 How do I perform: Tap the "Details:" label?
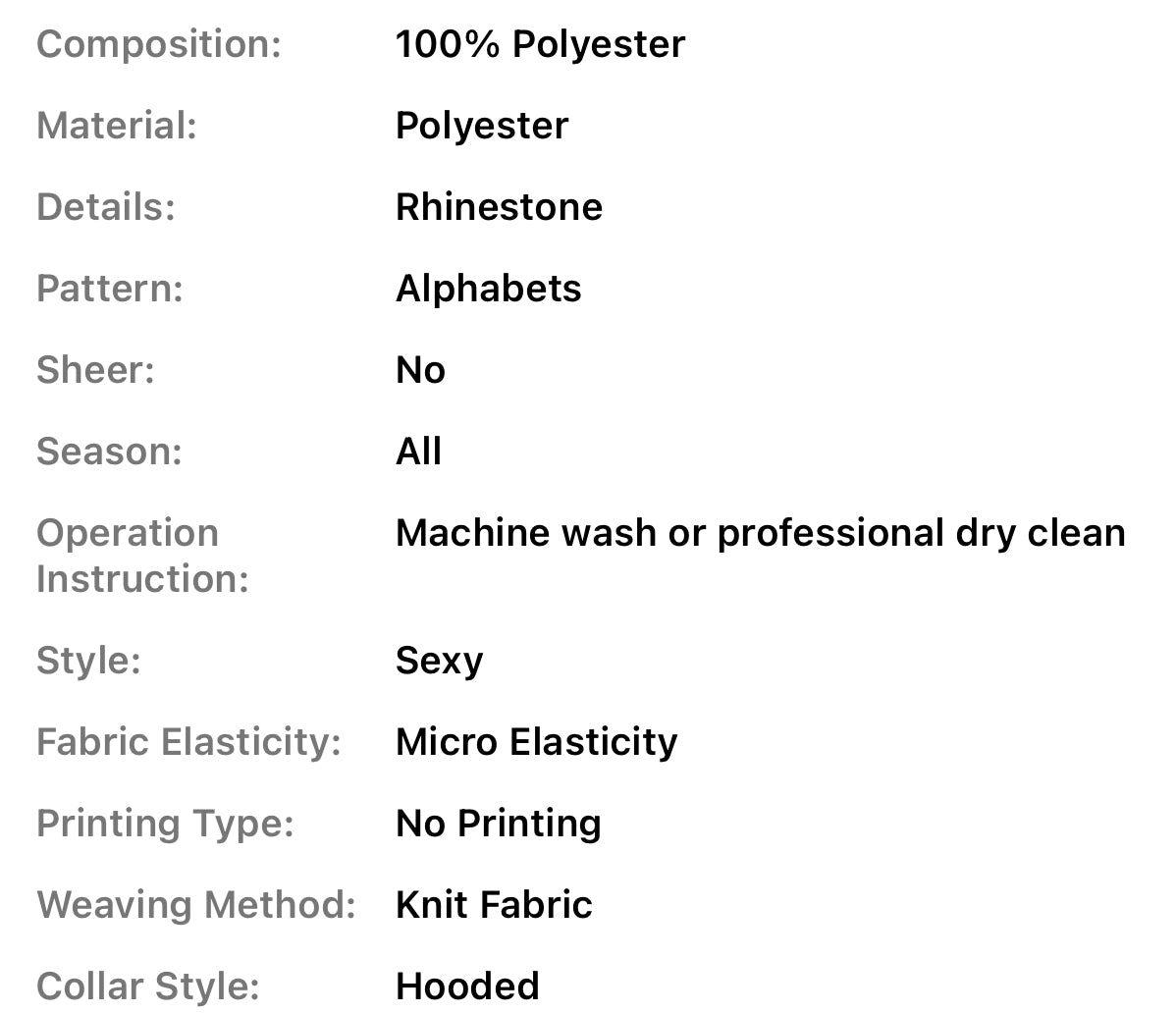point(106,207)
